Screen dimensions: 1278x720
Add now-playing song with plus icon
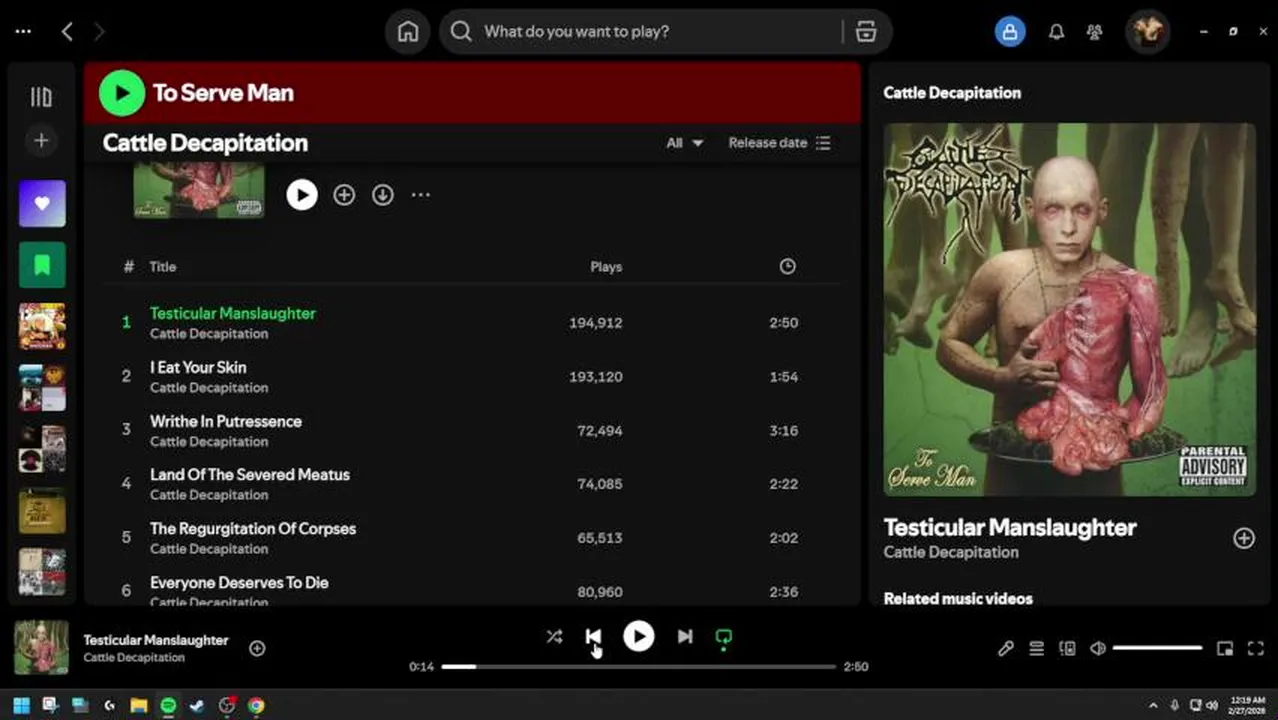click(x=257, y=648)
